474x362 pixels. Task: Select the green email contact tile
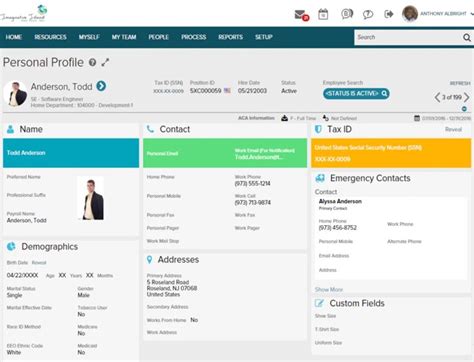(225, 153)
